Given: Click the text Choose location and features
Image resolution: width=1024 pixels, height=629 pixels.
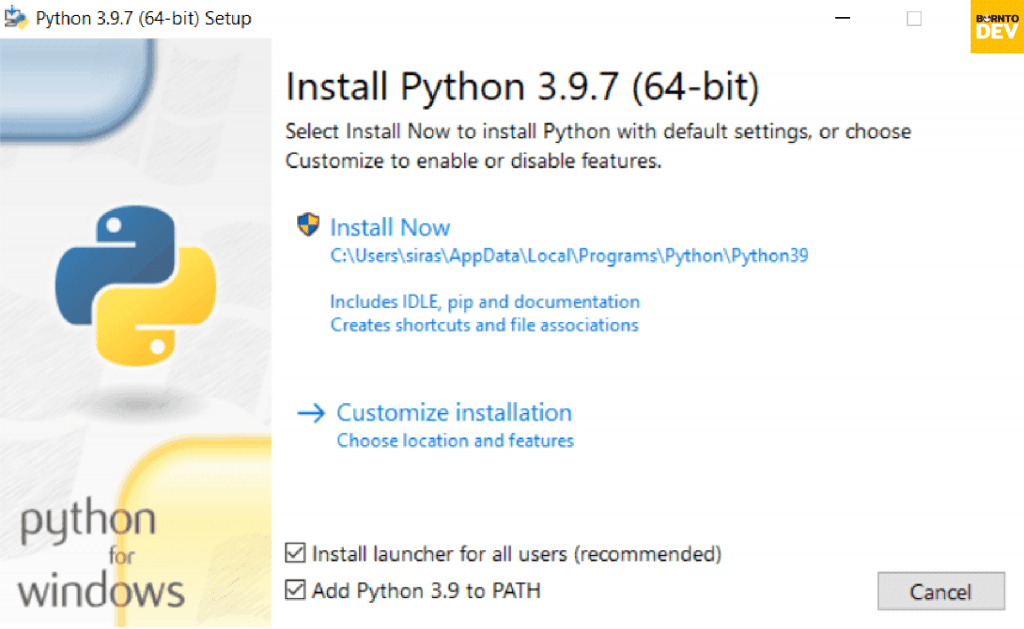Looking at the screenshot, I should pyautogui.click(x=455, y=440).
